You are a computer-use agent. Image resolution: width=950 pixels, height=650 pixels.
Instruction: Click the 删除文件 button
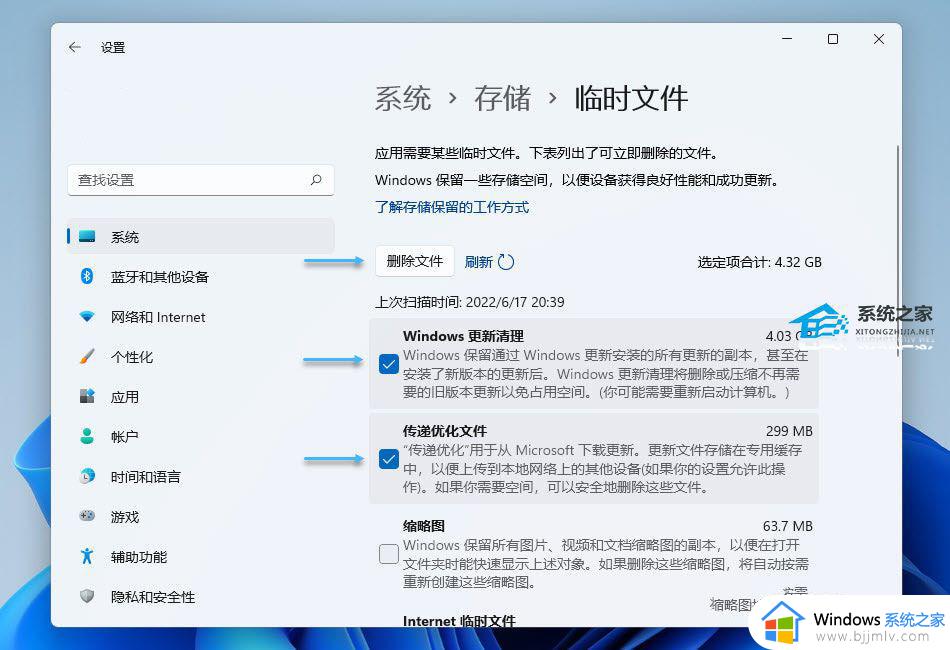414,261
